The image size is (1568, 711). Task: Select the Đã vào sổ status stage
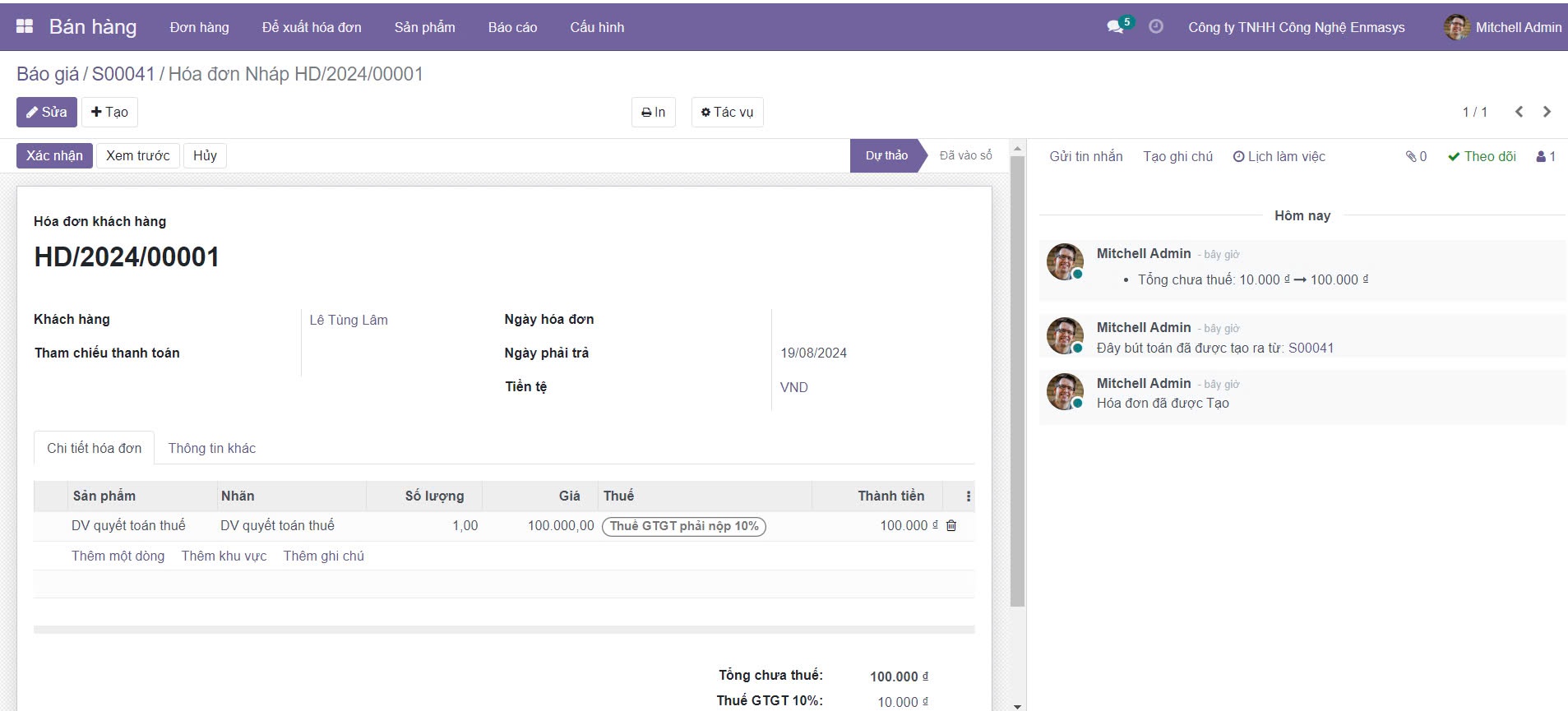(x=965, y=155)
